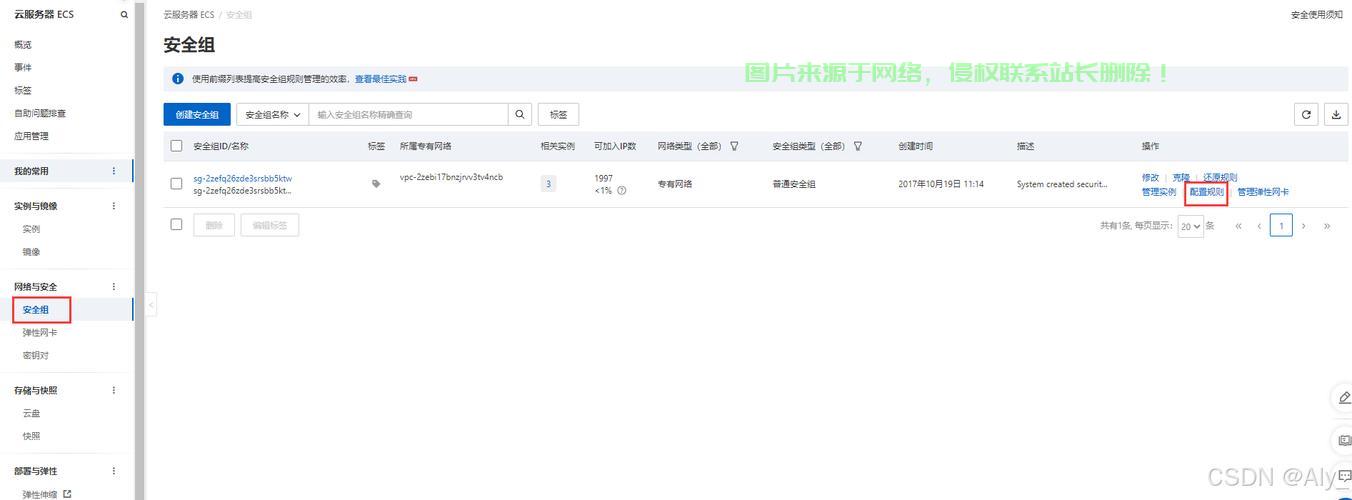
Task: Click the external link icon beside 弹性伸缩
Action: (67, 494)
